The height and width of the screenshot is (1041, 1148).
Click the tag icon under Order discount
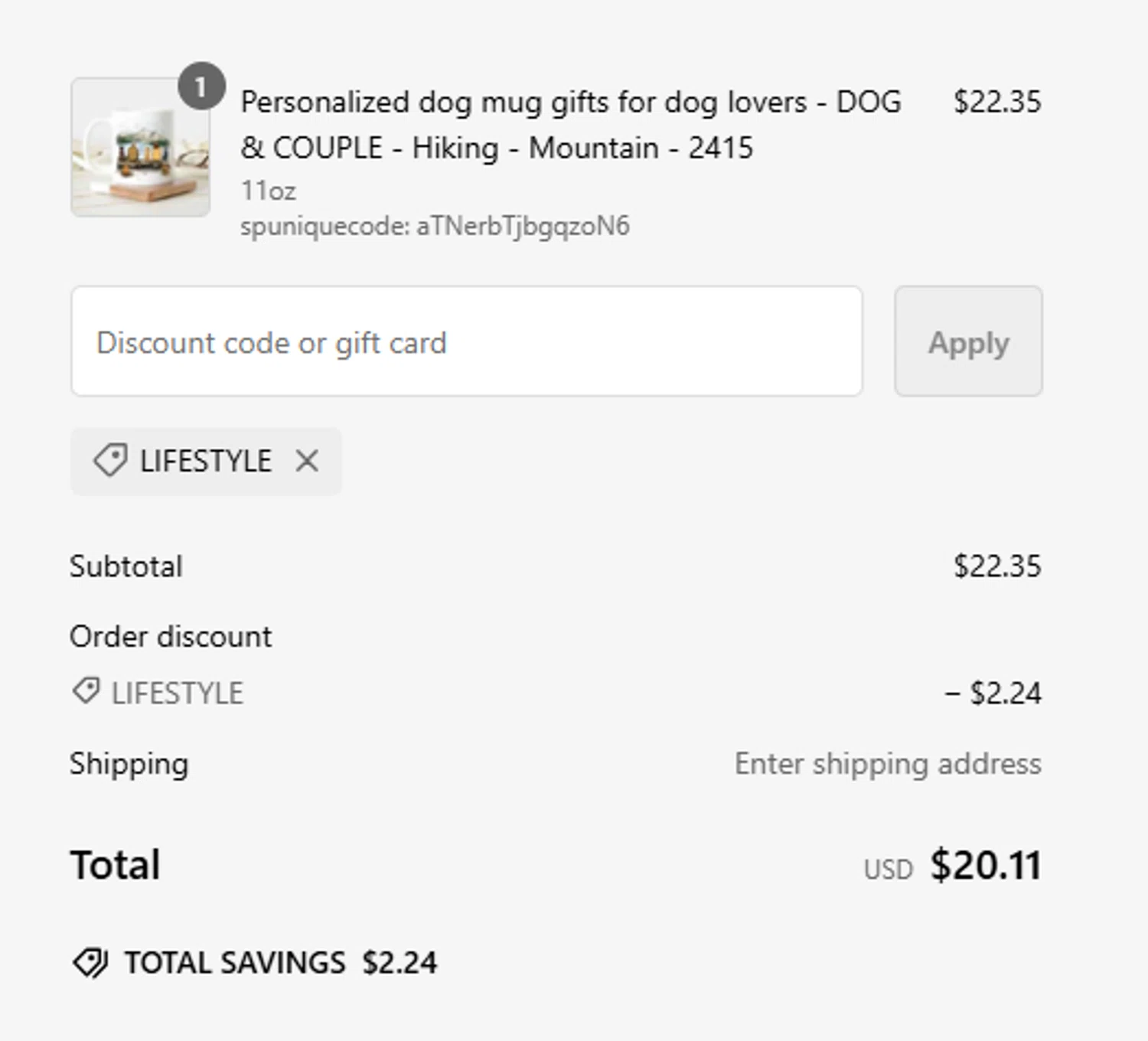pos(86,692)
